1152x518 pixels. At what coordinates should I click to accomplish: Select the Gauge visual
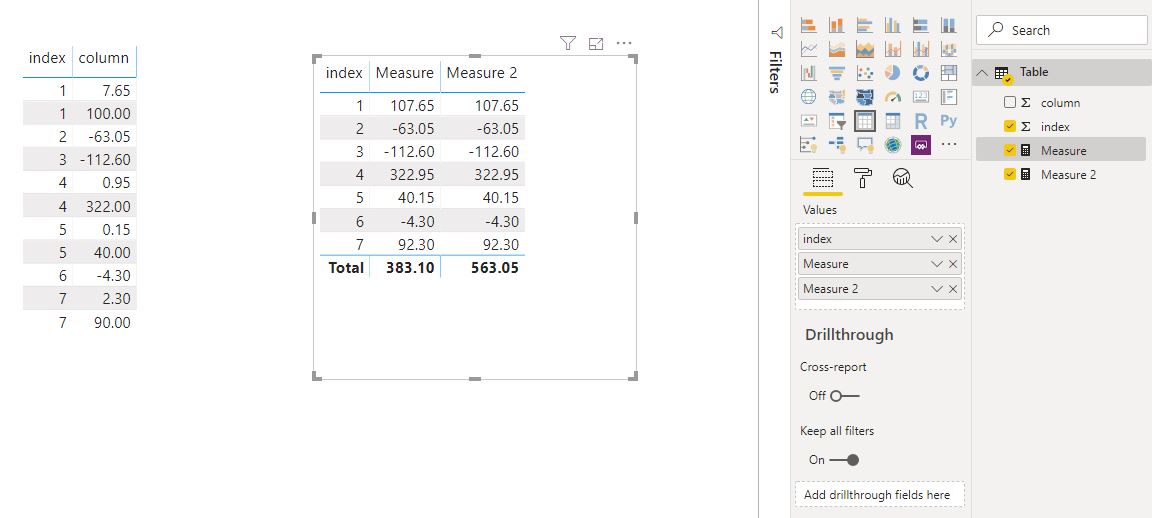(893, 96)
